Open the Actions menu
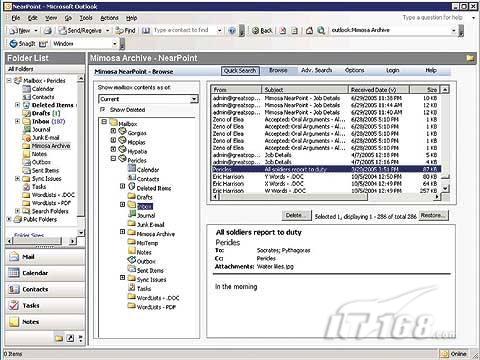The image size is (480, 360). 109,18
